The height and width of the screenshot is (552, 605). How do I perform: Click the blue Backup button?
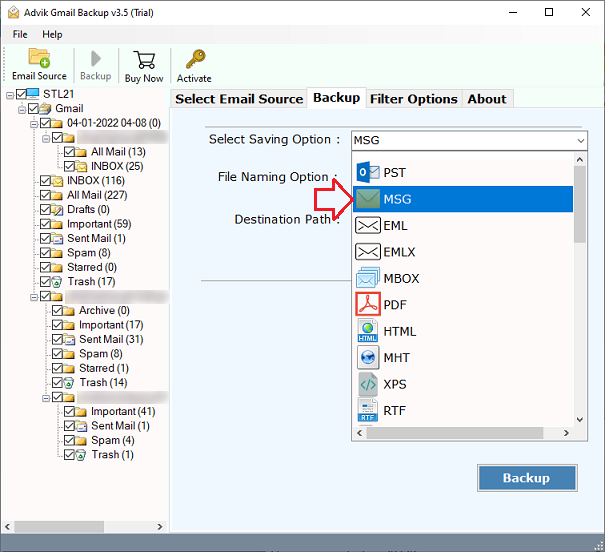point(527,478)
